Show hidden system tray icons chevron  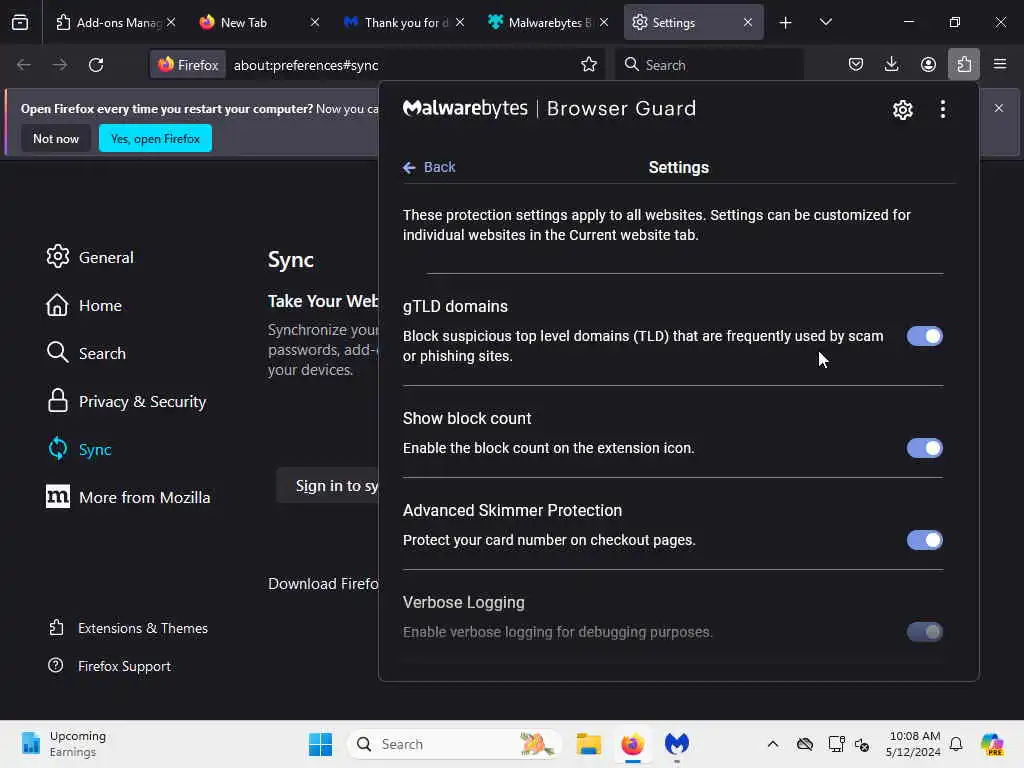[773, 744]
